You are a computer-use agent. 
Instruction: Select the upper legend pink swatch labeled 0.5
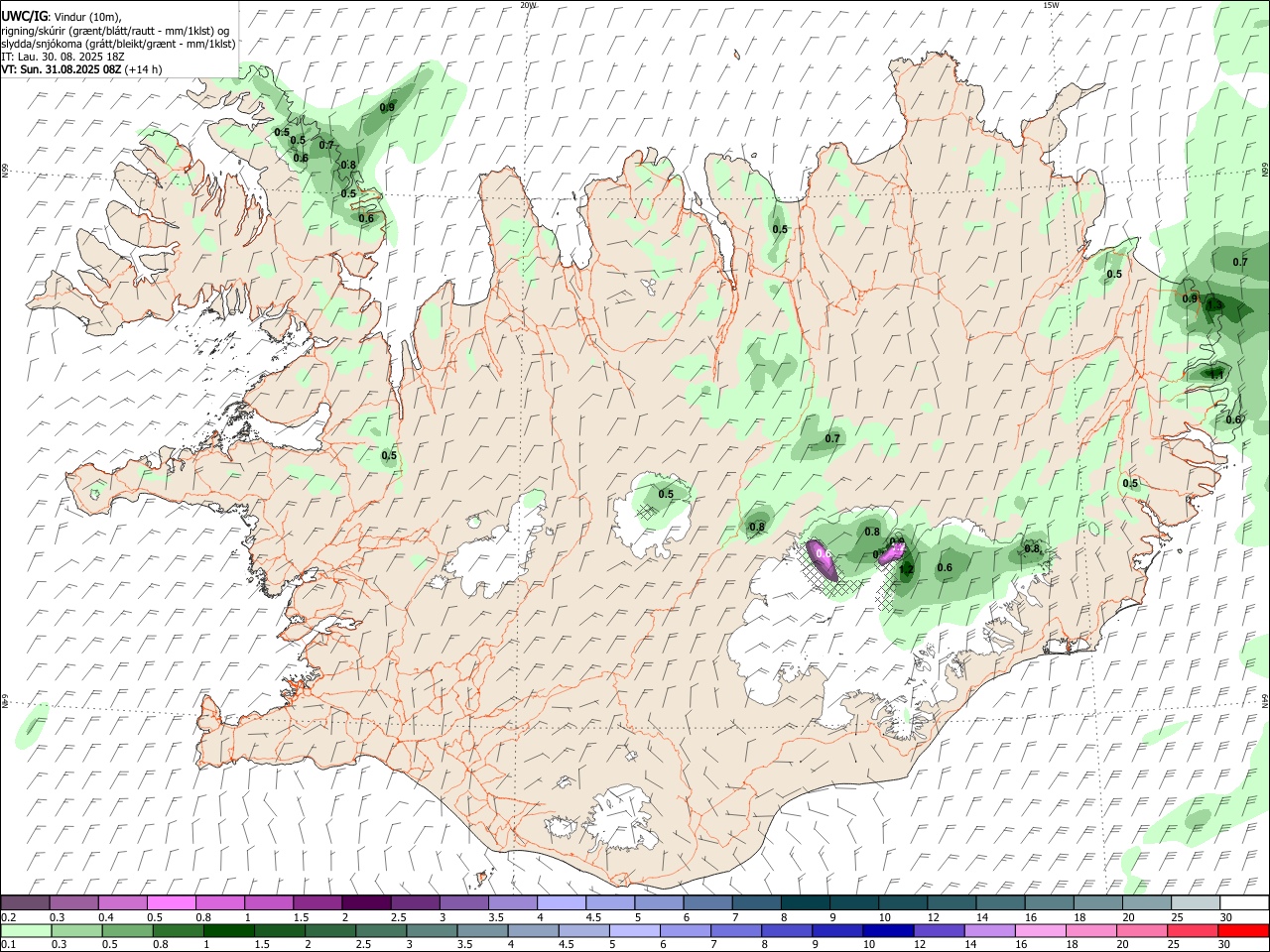171,902
